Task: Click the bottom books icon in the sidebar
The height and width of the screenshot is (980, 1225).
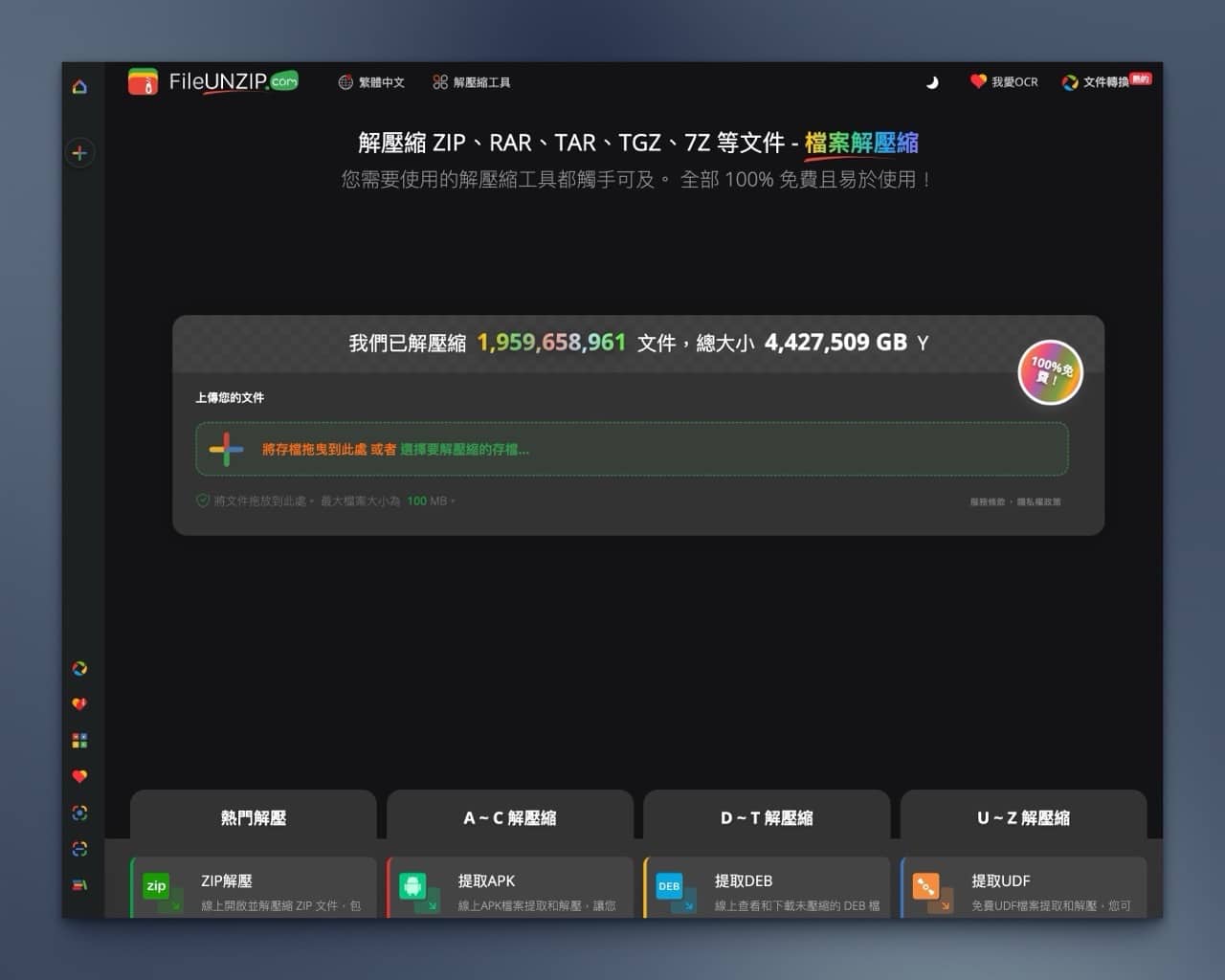Action: (79, 884)
